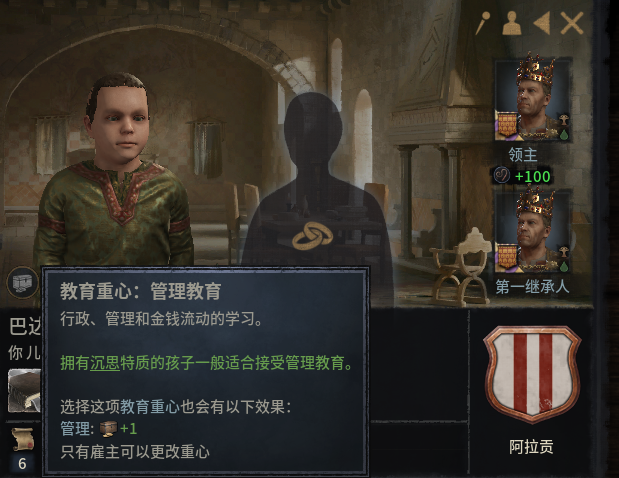This screenshot has height=478, width=619.
Task: Follow the underlined 沉思 trait link
Action: pos(105,363)
